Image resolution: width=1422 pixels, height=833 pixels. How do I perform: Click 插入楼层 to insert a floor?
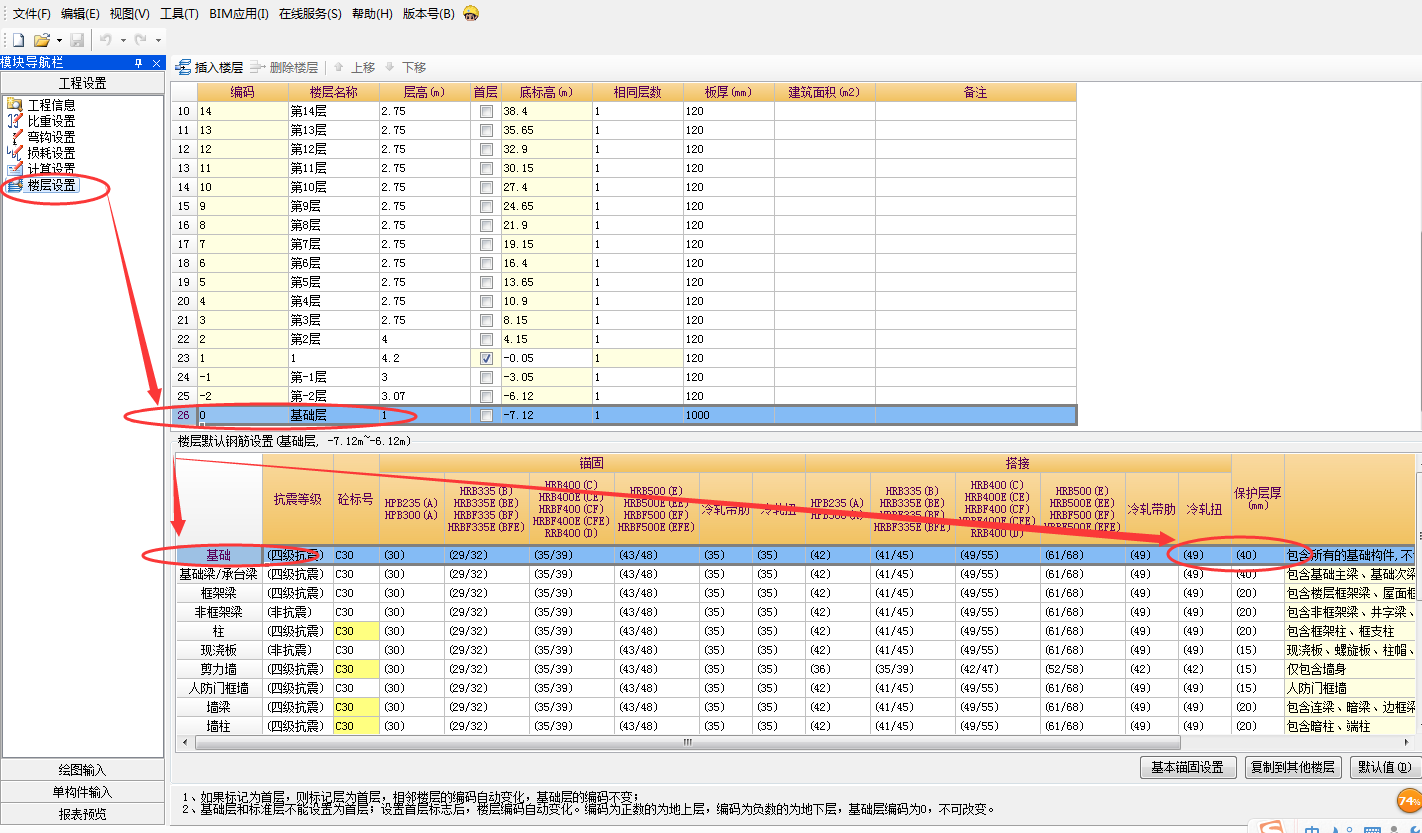(x=209, y=67)
